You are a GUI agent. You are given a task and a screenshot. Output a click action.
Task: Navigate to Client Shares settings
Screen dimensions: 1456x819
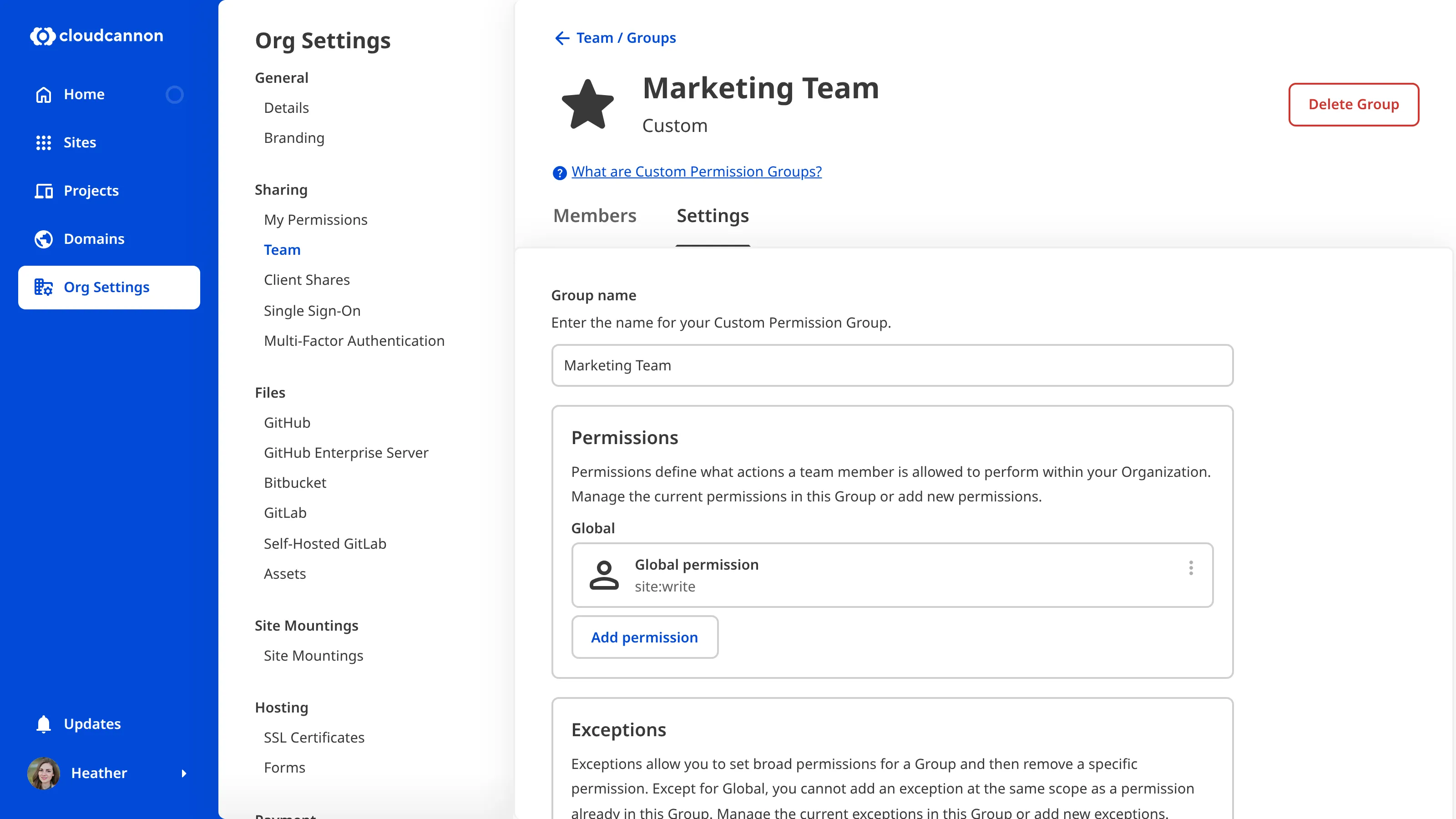click(x=307, y=280)
